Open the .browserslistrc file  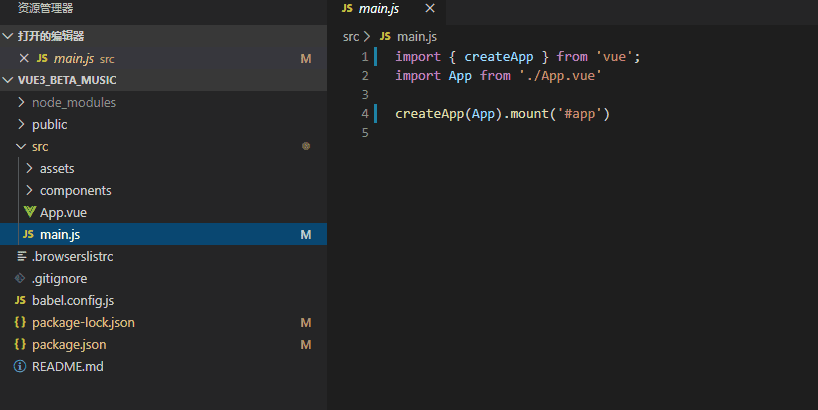[73, 257]
